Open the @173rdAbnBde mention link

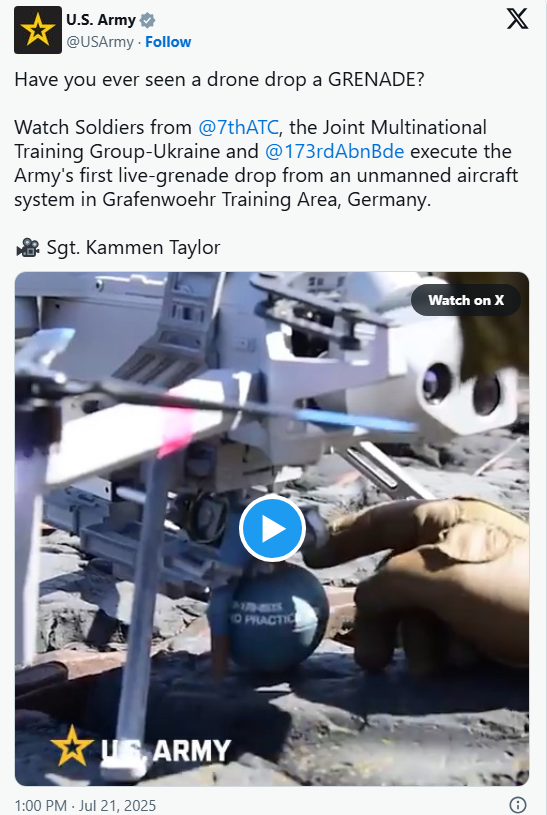334,151
